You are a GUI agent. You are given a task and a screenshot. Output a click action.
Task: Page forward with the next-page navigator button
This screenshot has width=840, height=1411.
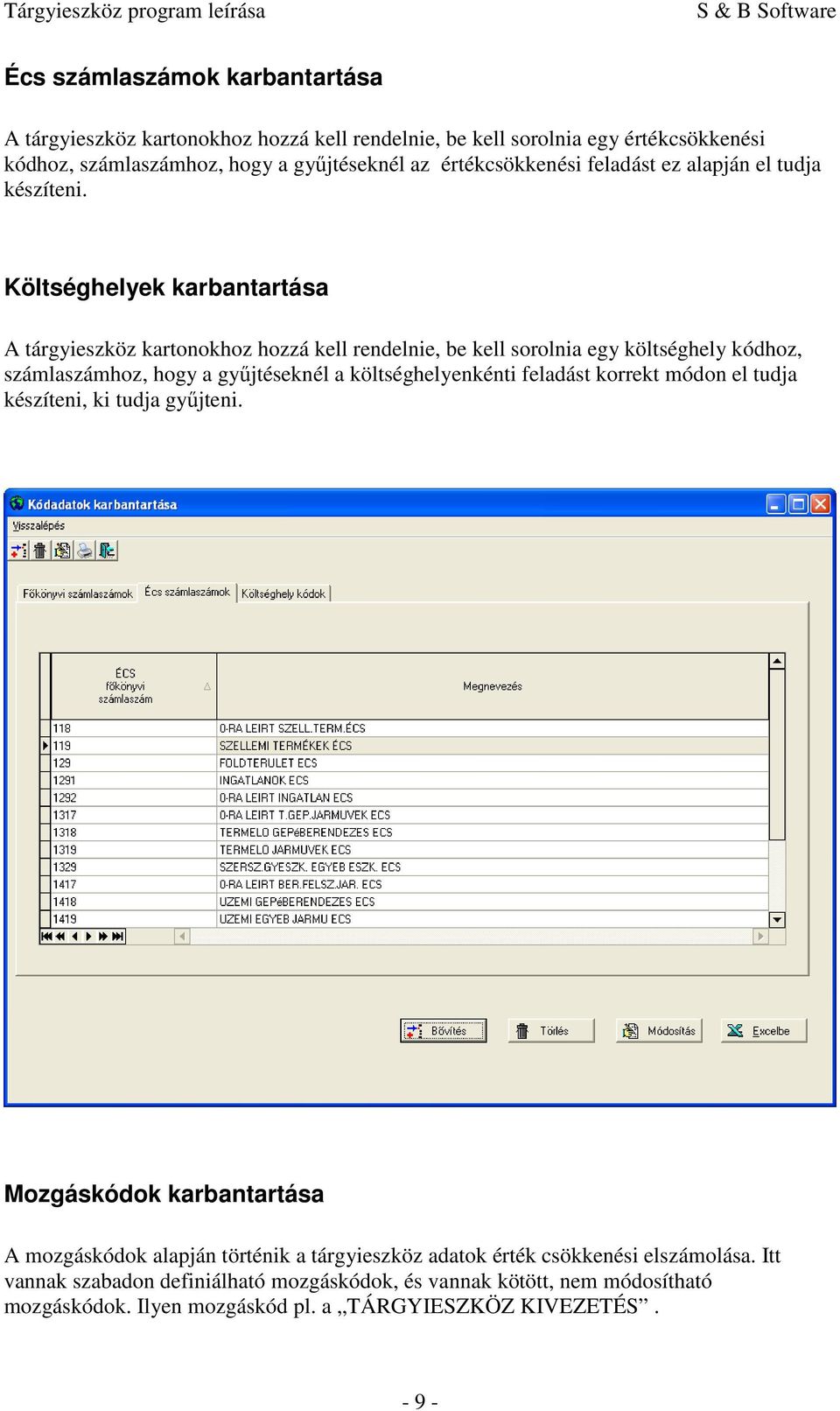point(103,937)
